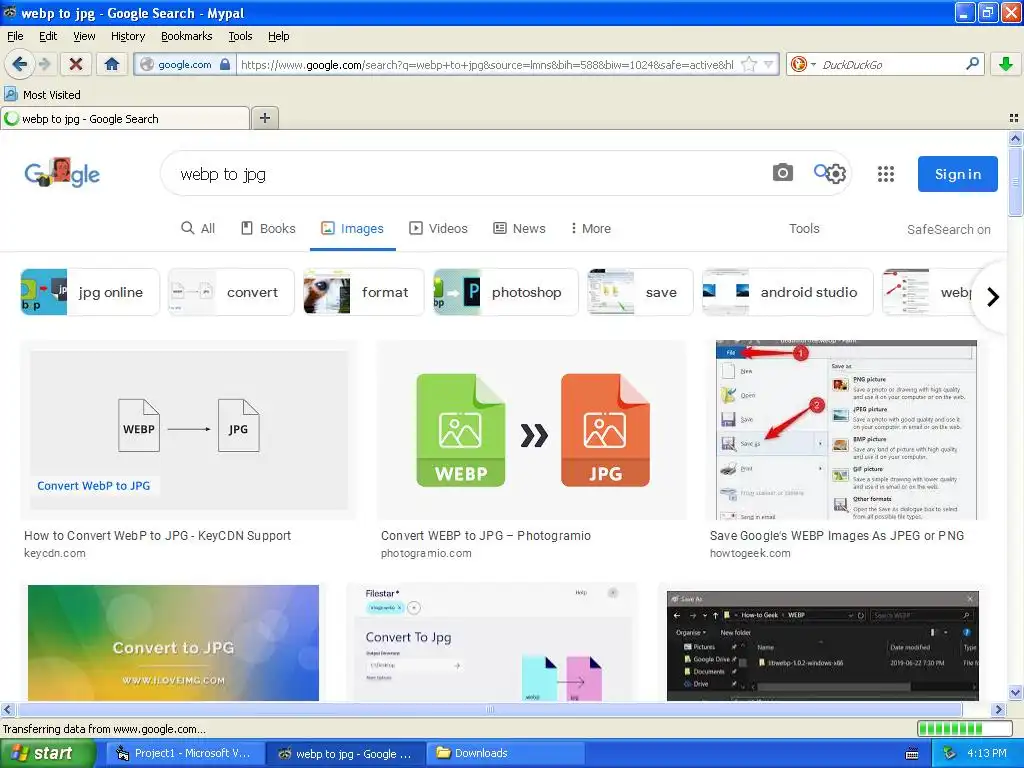1024x768 pixels.
Task: Click 'How to Convert WebP to JPG - KeyCDN Support'
Action: [x=157, y=536]
